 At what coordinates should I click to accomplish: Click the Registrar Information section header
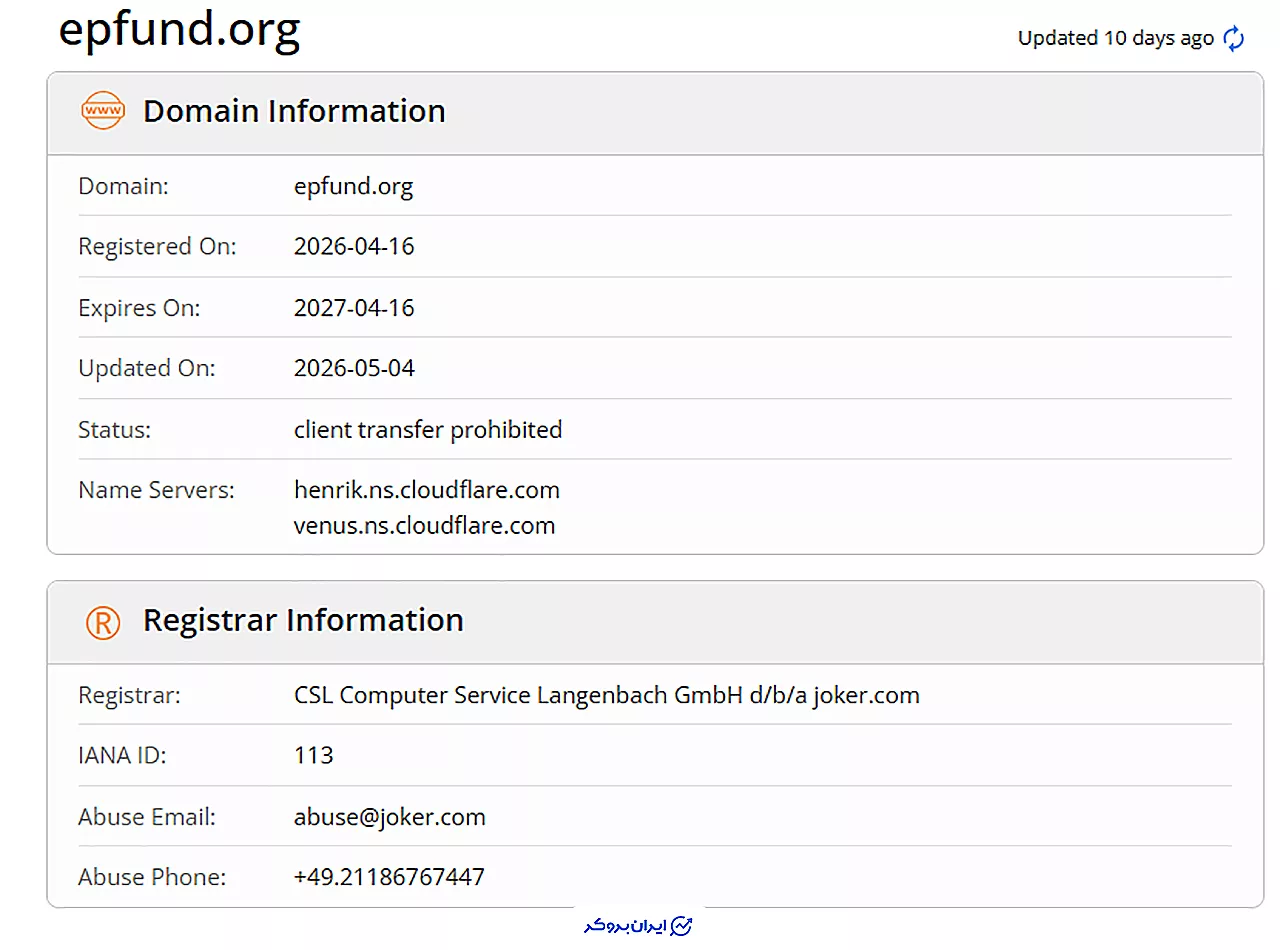[303, 620]
